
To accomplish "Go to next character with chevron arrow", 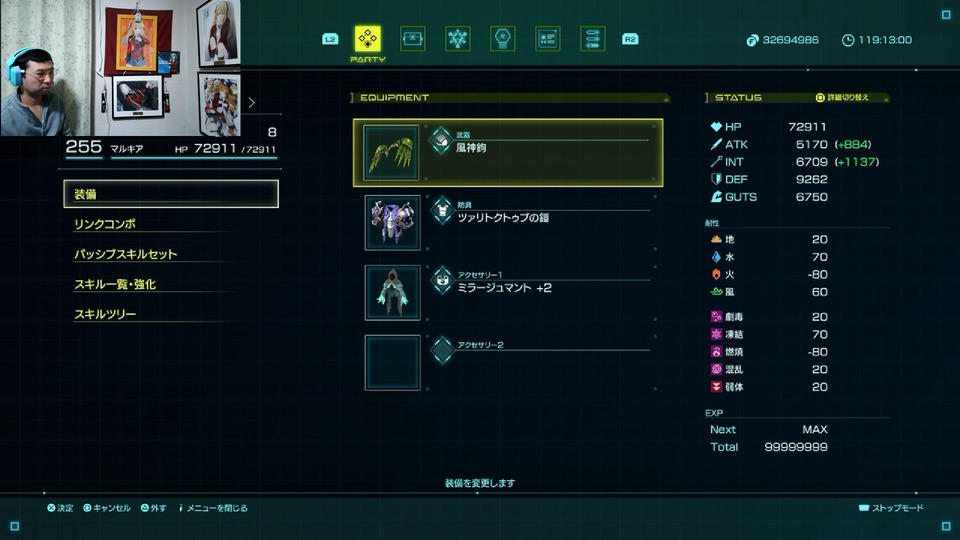I will 252,103.
